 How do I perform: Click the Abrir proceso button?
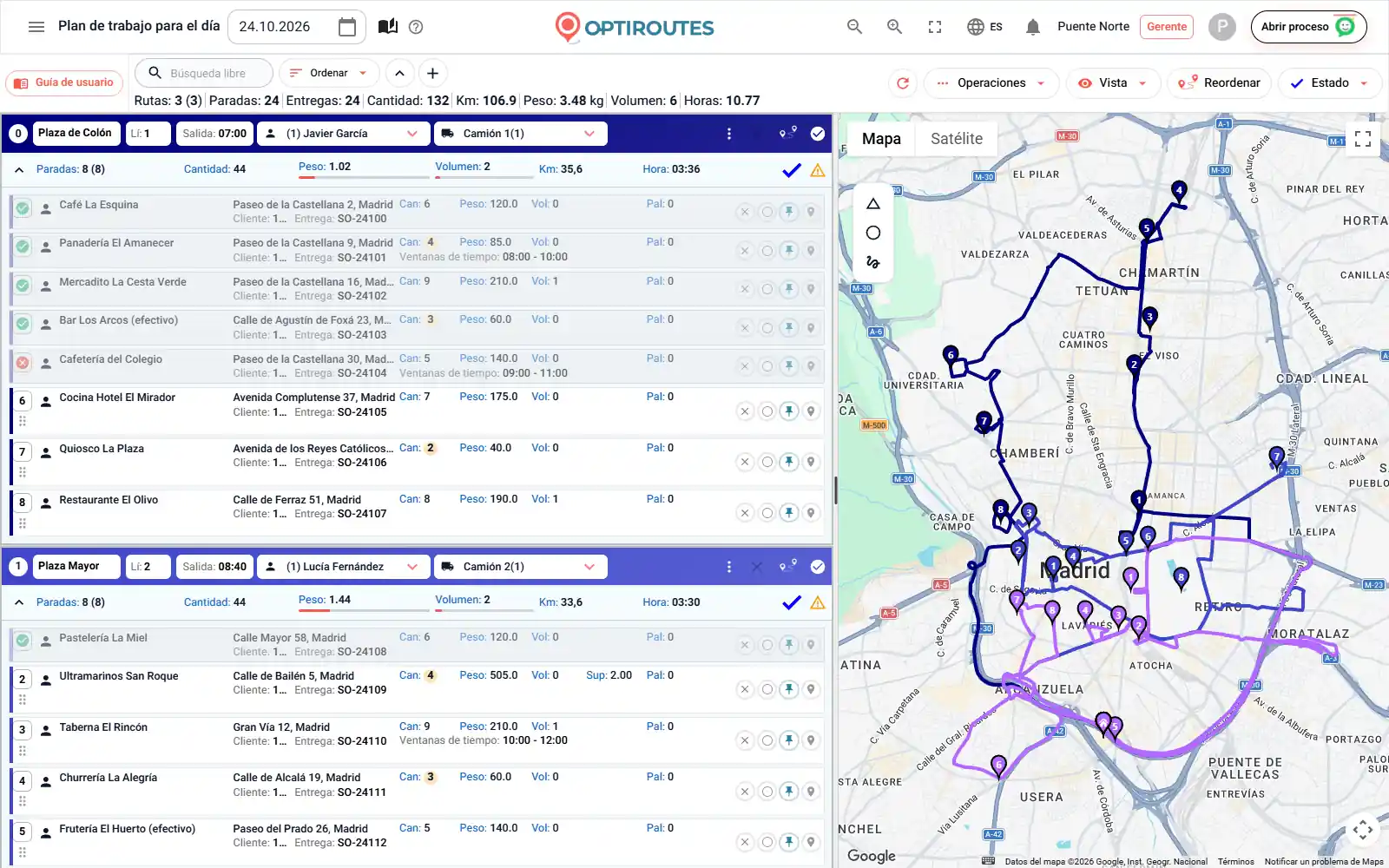(1308, 27)
